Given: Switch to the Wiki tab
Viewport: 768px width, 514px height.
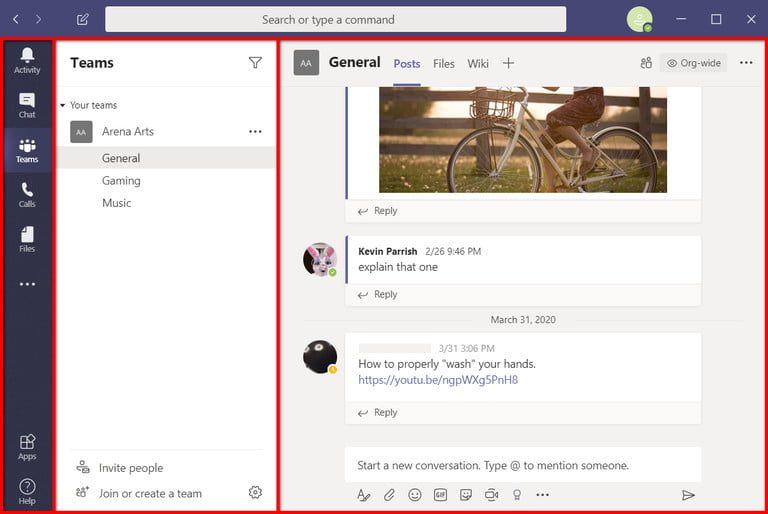Looking at the screenshot, I should 478,64.
